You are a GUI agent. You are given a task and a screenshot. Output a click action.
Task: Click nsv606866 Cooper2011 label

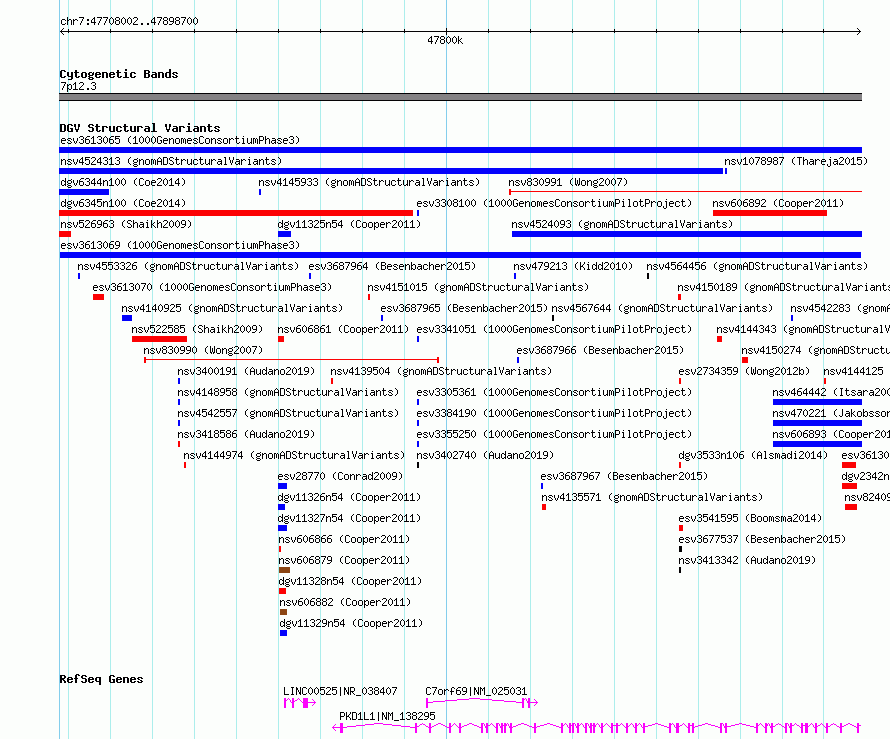point(344,539)
